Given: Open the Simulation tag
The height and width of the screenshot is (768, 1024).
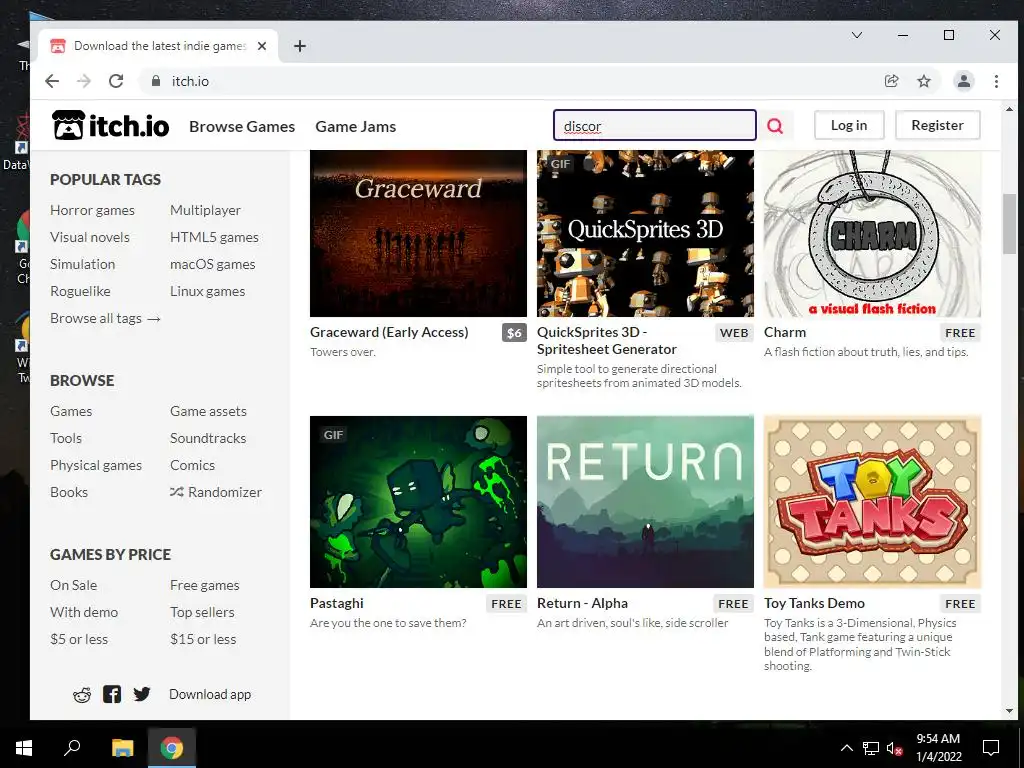Looking at the screenshot, I should click(x=82, y=264).
